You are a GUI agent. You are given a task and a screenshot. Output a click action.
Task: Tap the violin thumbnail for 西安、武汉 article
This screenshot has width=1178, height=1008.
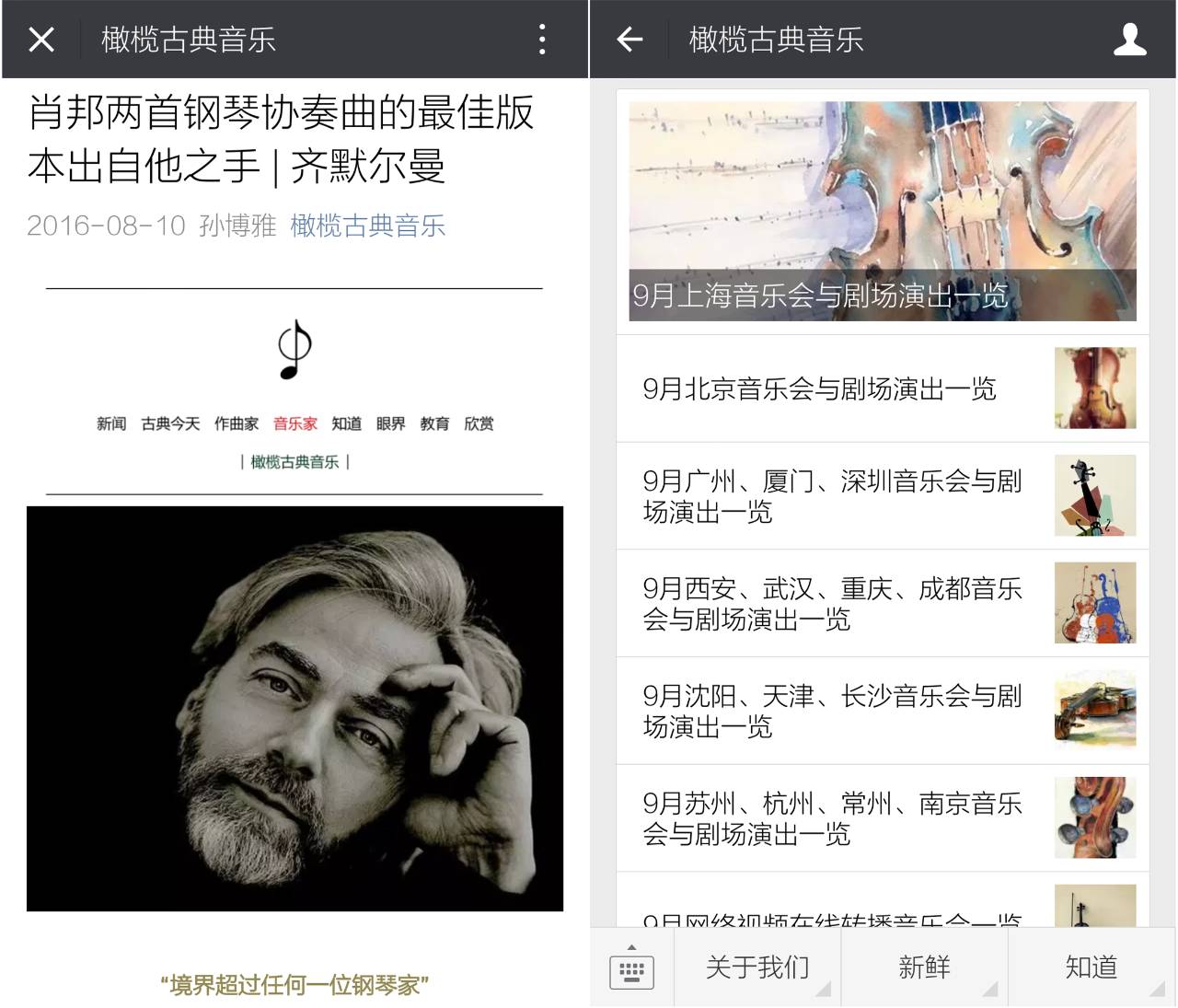1095,604
